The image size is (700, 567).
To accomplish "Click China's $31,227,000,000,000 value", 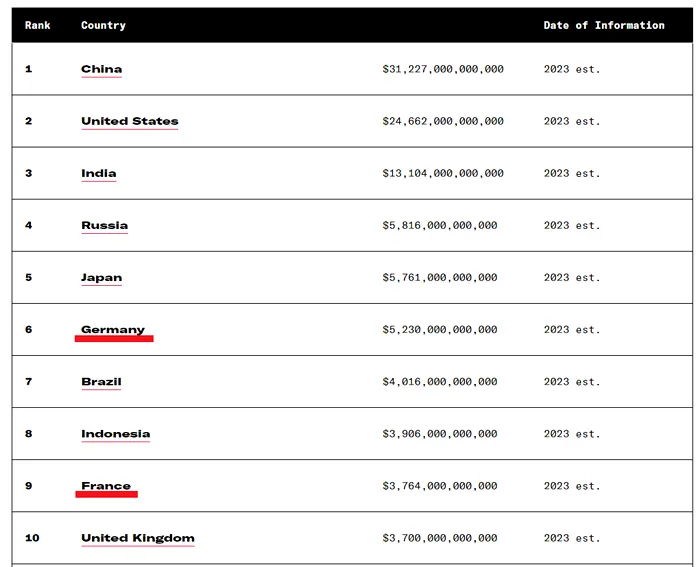I will tap(443, 69).
